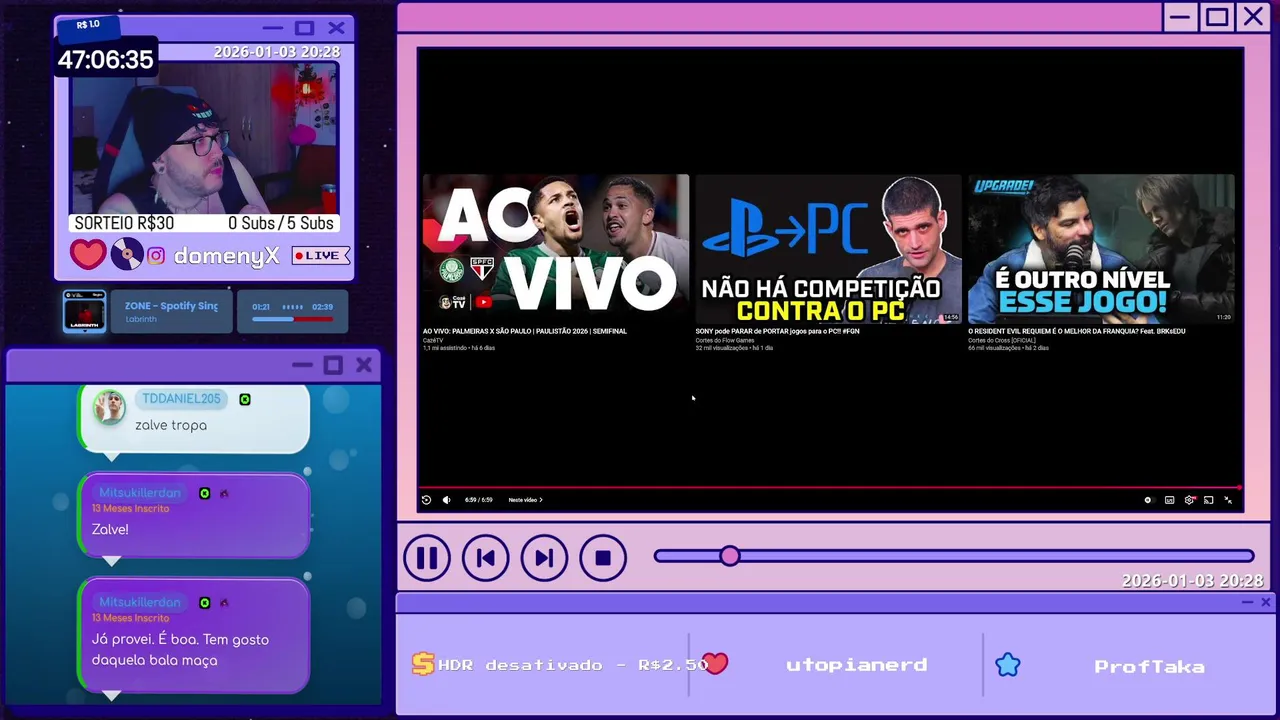The height and width of the screenshot is (720, 1280).
Task: Click the 02:39 song duration
Action: (322, 307)
